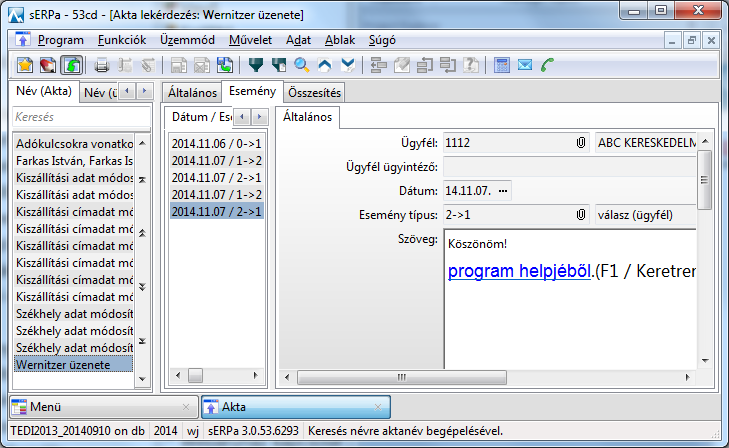
Task: Click the Esemény típus field showing 2->1
Action: click(x=516, y=215)
